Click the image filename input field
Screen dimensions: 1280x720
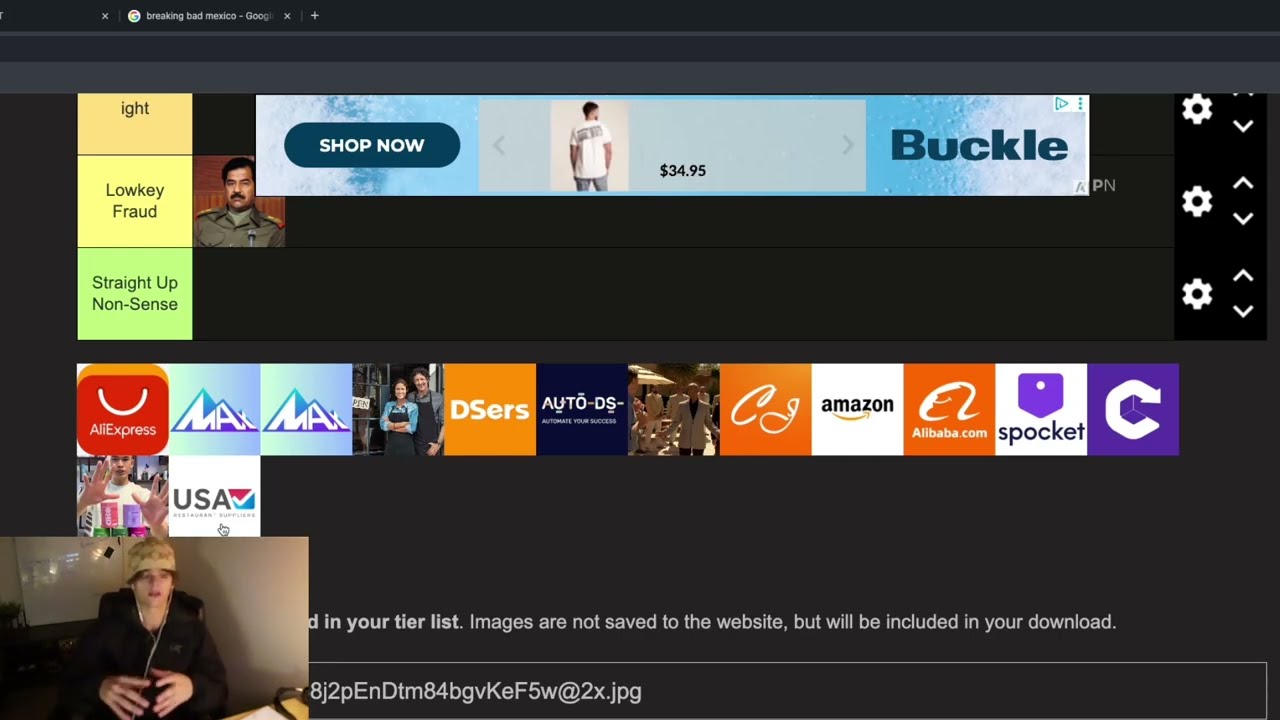click(780, 691)
